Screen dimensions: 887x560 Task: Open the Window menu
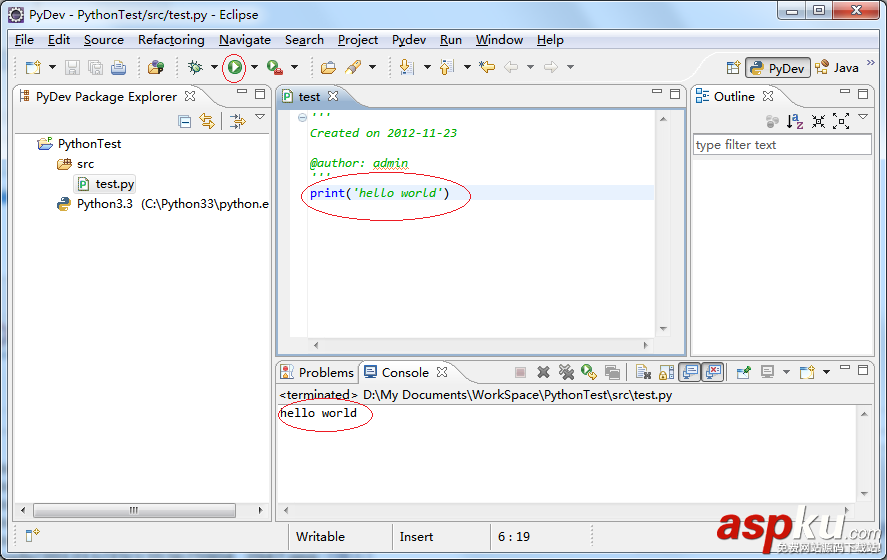pos(500,40)
